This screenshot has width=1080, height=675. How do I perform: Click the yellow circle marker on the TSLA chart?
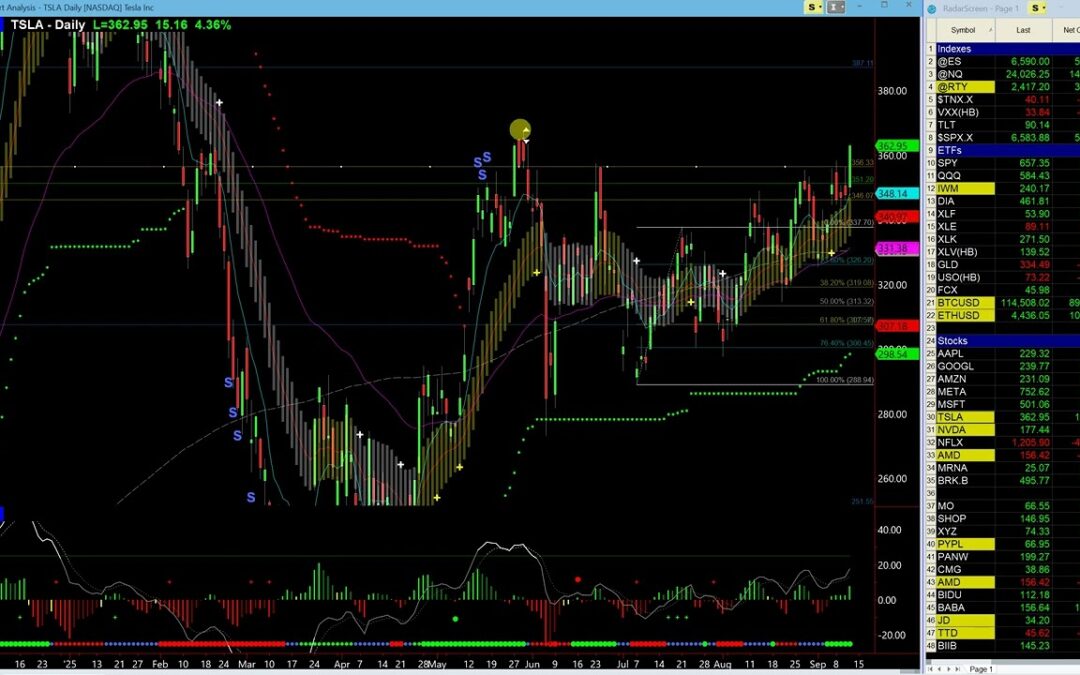pyautogui.click(x=521, y=130)
